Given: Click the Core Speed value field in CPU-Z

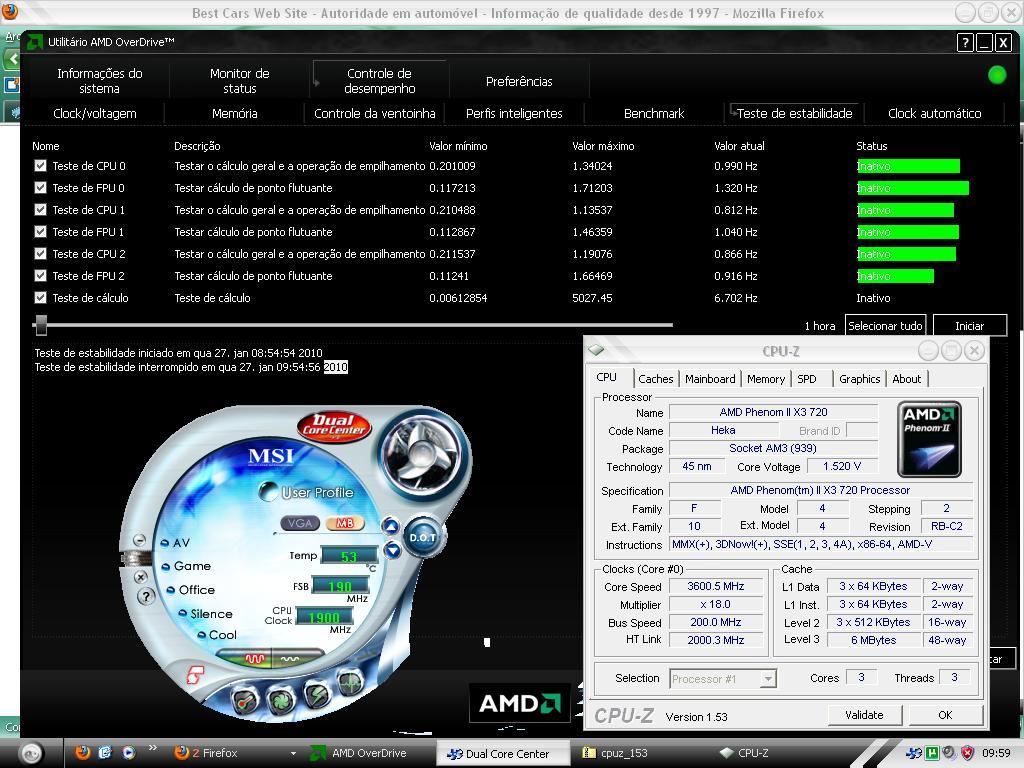Looking at the screenshot, I should pyautogui.click(x=716, y=586).
